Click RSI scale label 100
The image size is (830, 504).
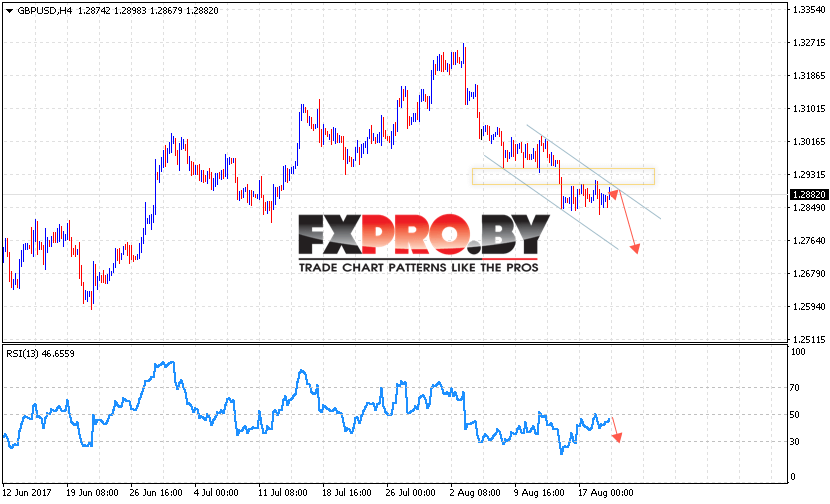tap(798, 352)
